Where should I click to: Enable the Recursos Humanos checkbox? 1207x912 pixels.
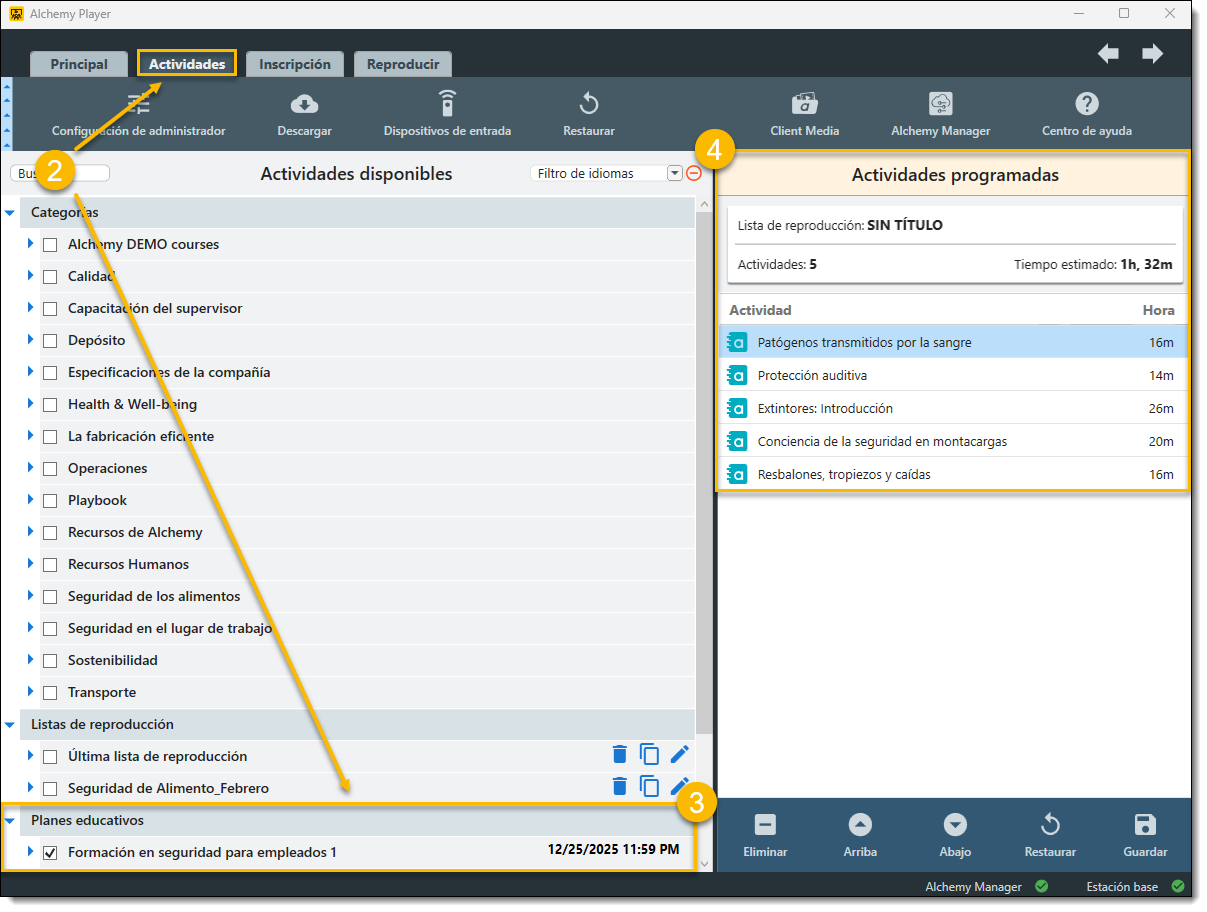(x=50, y=565)
